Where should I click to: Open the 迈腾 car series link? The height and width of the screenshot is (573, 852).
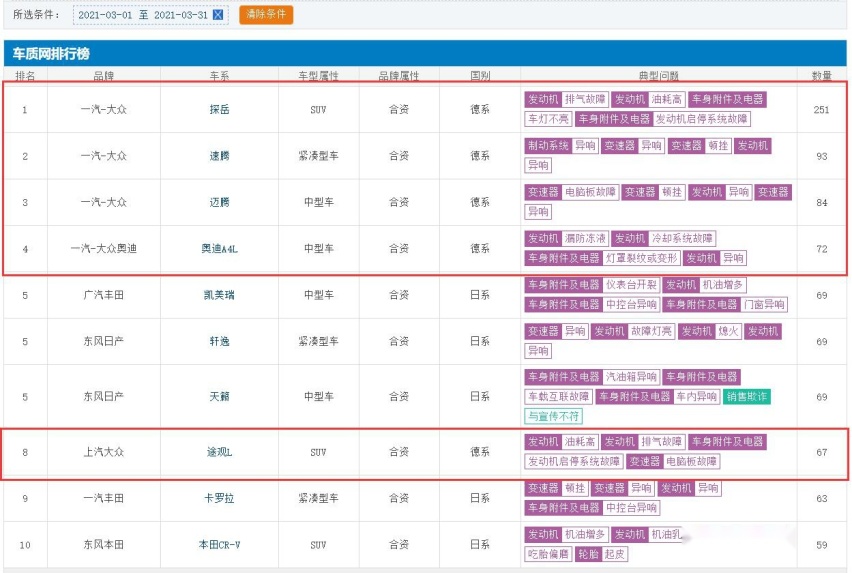(219, 202)
